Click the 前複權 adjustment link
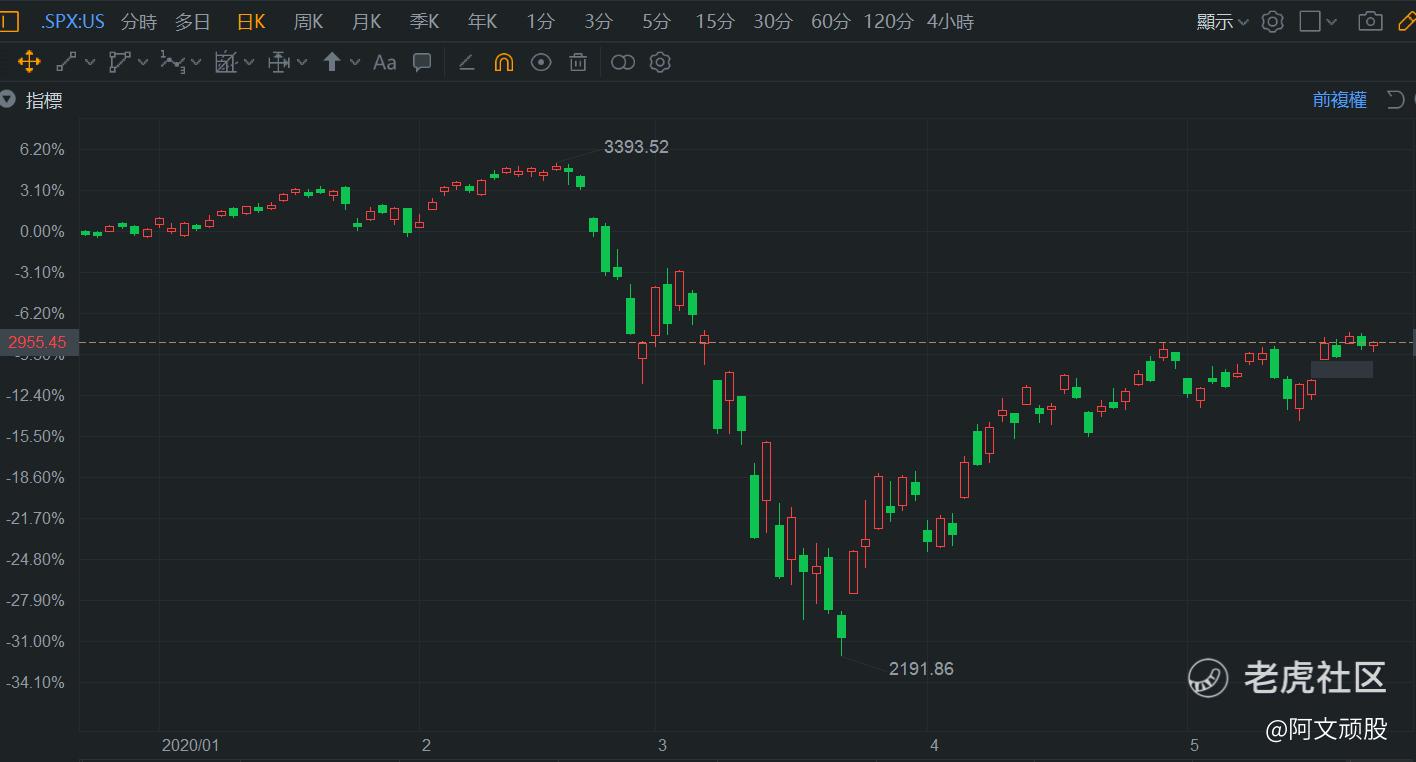 [x=1339, y=99]
